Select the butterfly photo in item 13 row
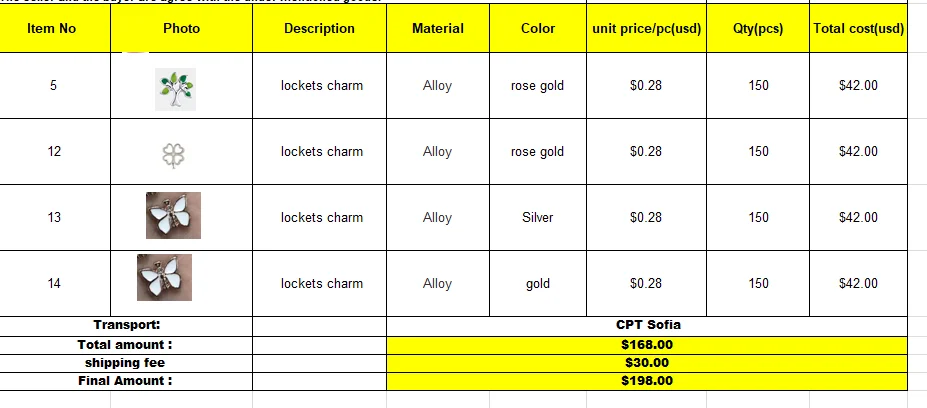 tap(173, 215)
